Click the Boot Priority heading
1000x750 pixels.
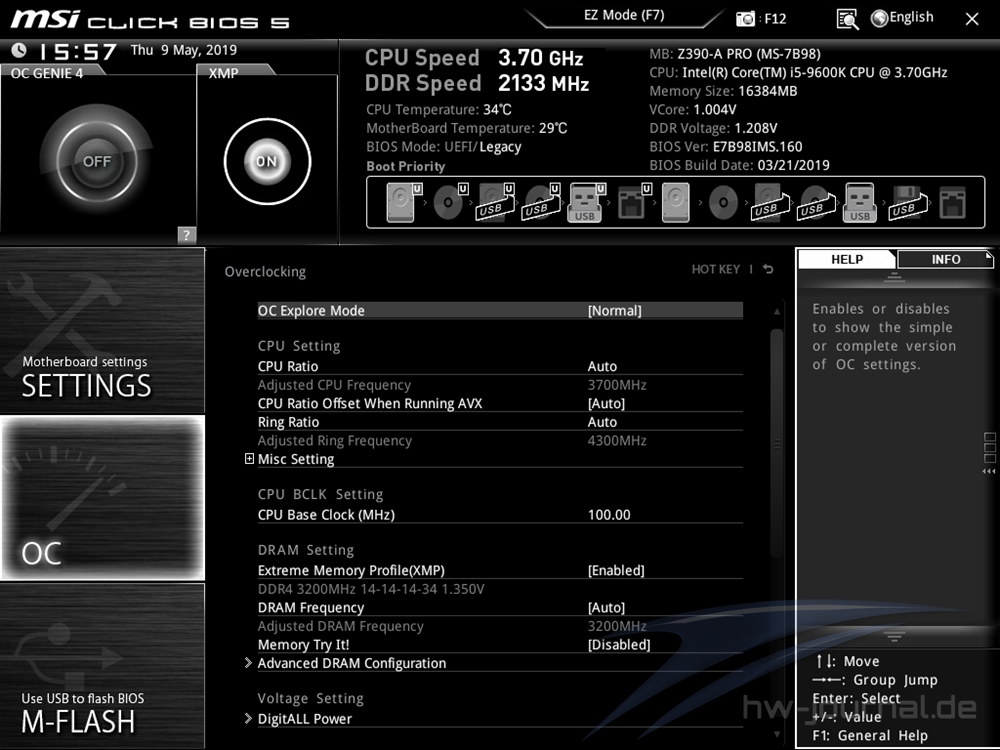(406, 166)
